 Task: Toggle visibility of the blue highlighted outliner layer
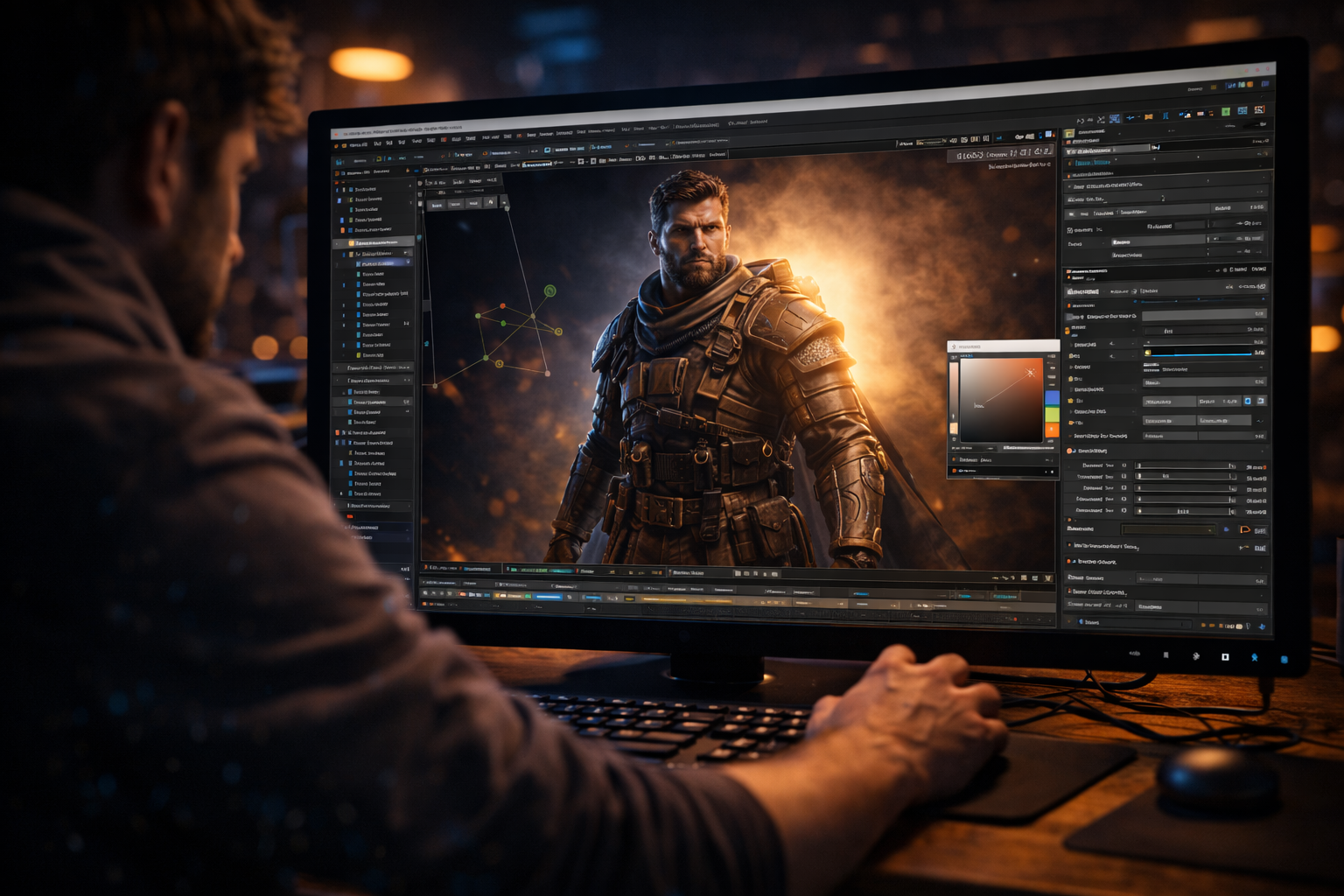coord(407,262)
